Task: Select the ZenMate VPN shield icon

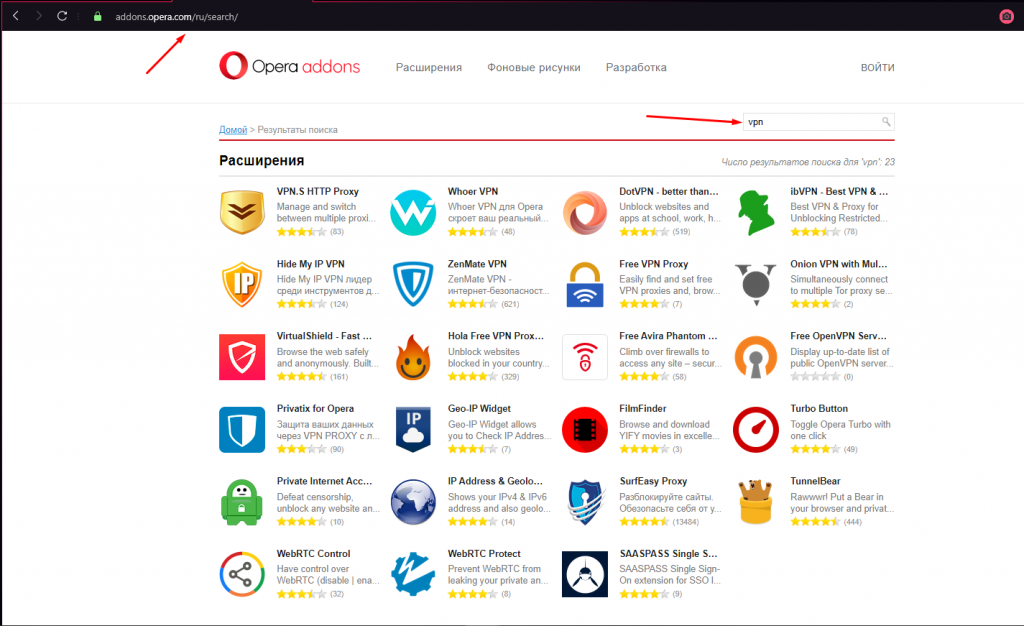Action: [x=413, y=284]
